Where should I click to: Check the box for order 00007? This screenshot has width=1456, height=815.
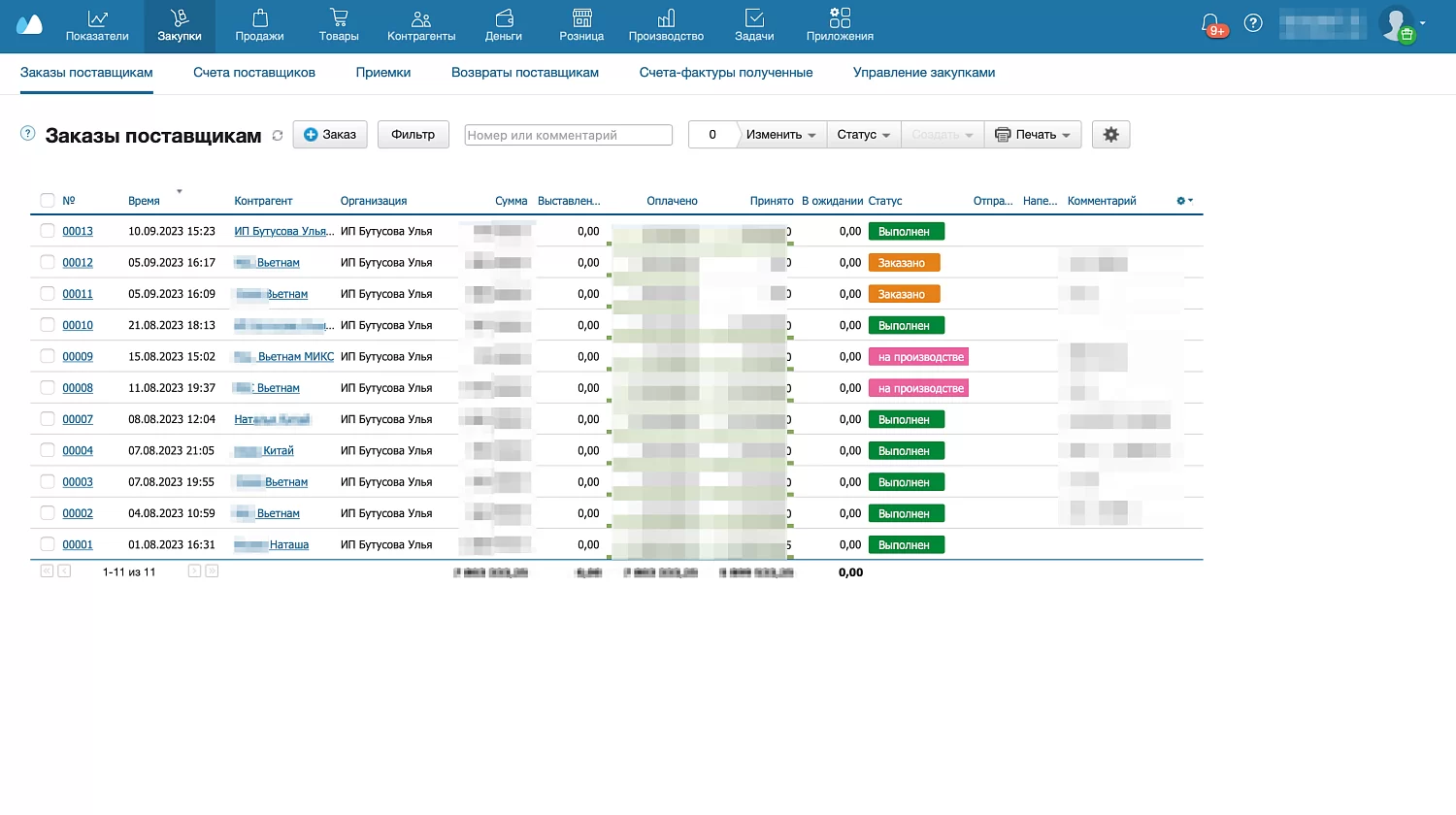pyautogui.click(x=47, y=419)
